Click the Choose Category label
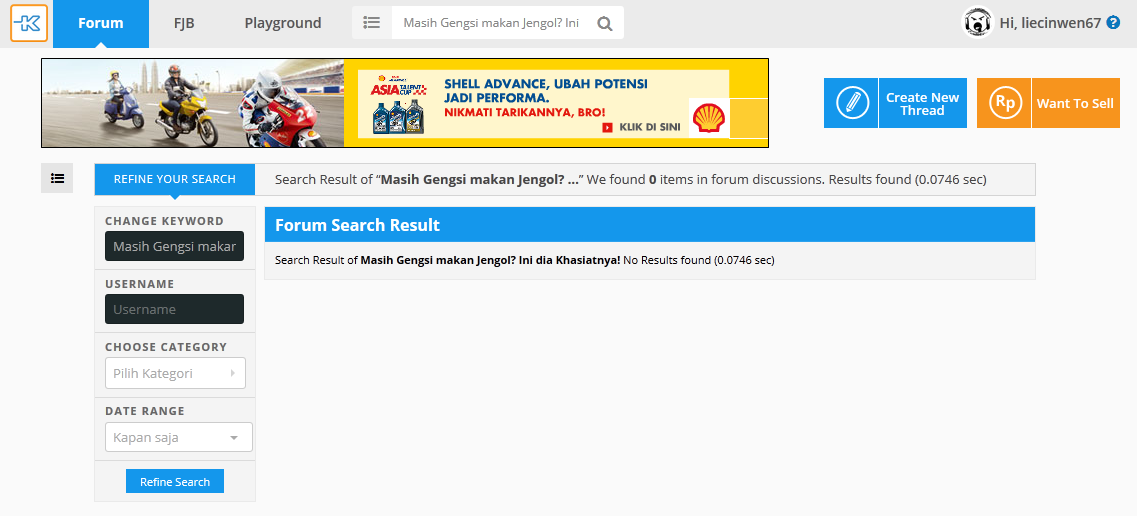The height and width of the screenshot is (516, 1137). (x=166, y=347)
